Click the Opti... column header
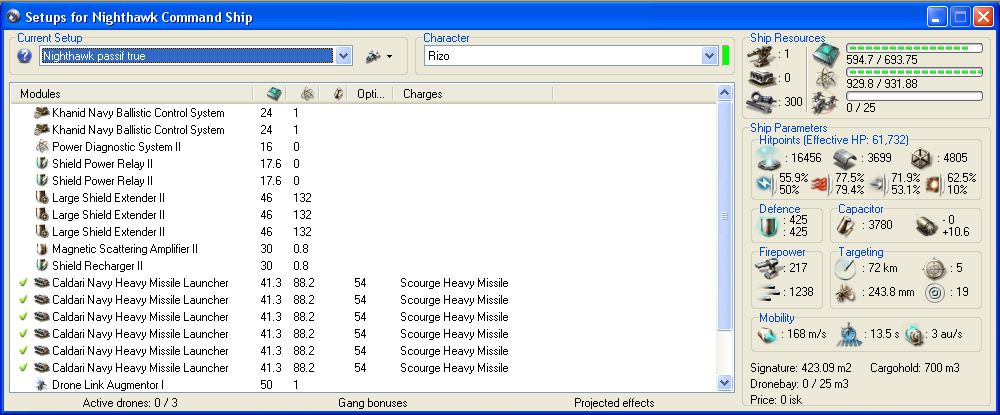1000x415 pixels. point(370,94)
